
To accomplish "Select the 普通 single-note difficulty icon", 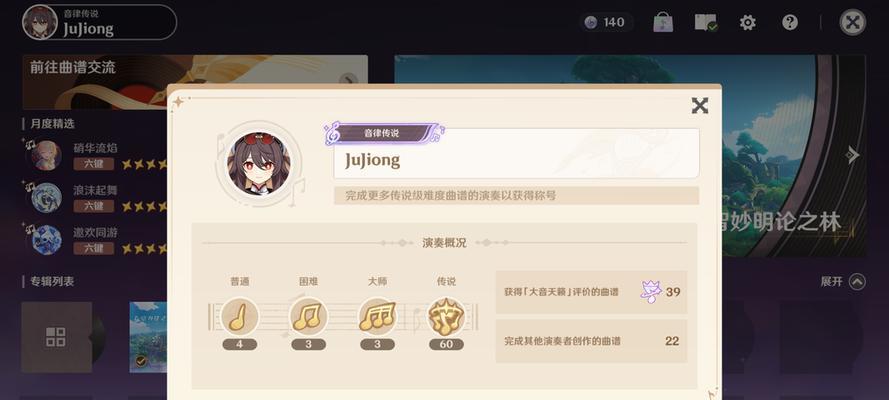I will tap(239, 316).
